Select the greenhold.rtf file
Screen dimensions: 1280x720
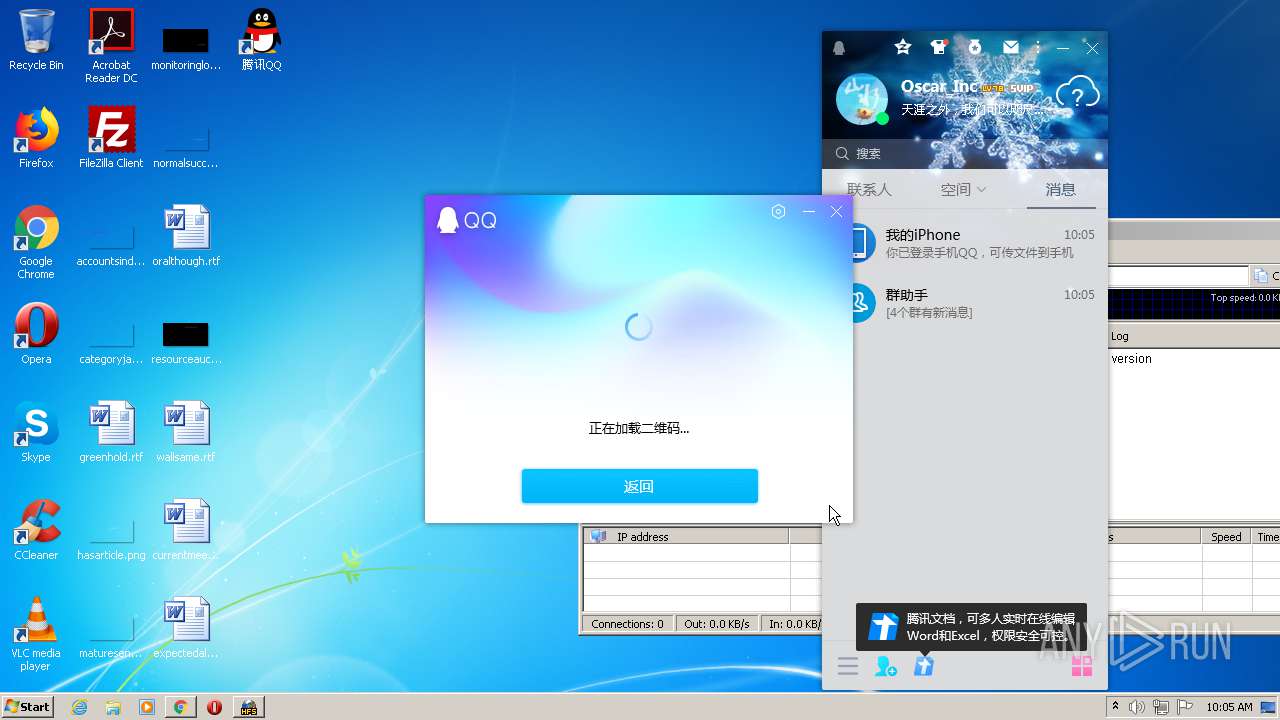tap(111, 432)
